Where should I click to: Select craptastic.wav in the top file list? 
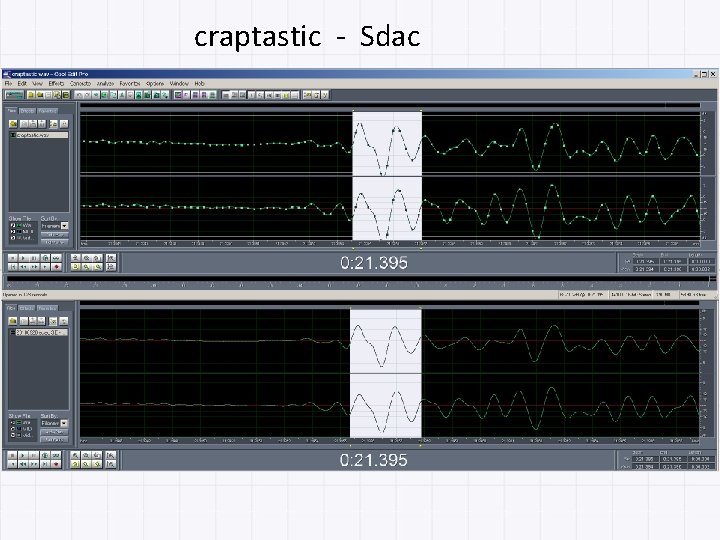pos(39,135)
